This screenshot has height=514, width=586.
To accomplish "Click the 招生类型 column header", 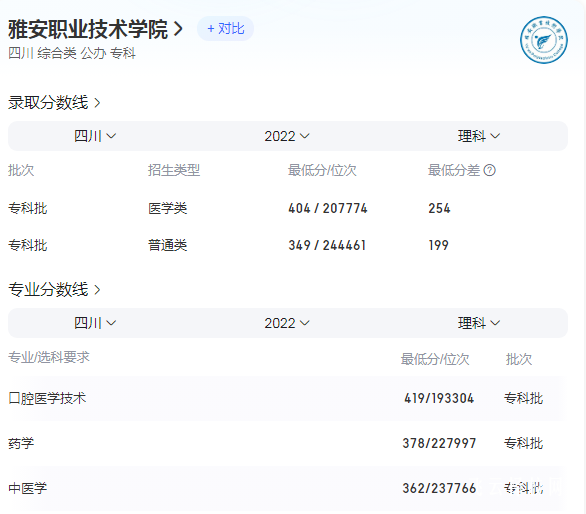I will pyautogui.click(x=174, y=170).
